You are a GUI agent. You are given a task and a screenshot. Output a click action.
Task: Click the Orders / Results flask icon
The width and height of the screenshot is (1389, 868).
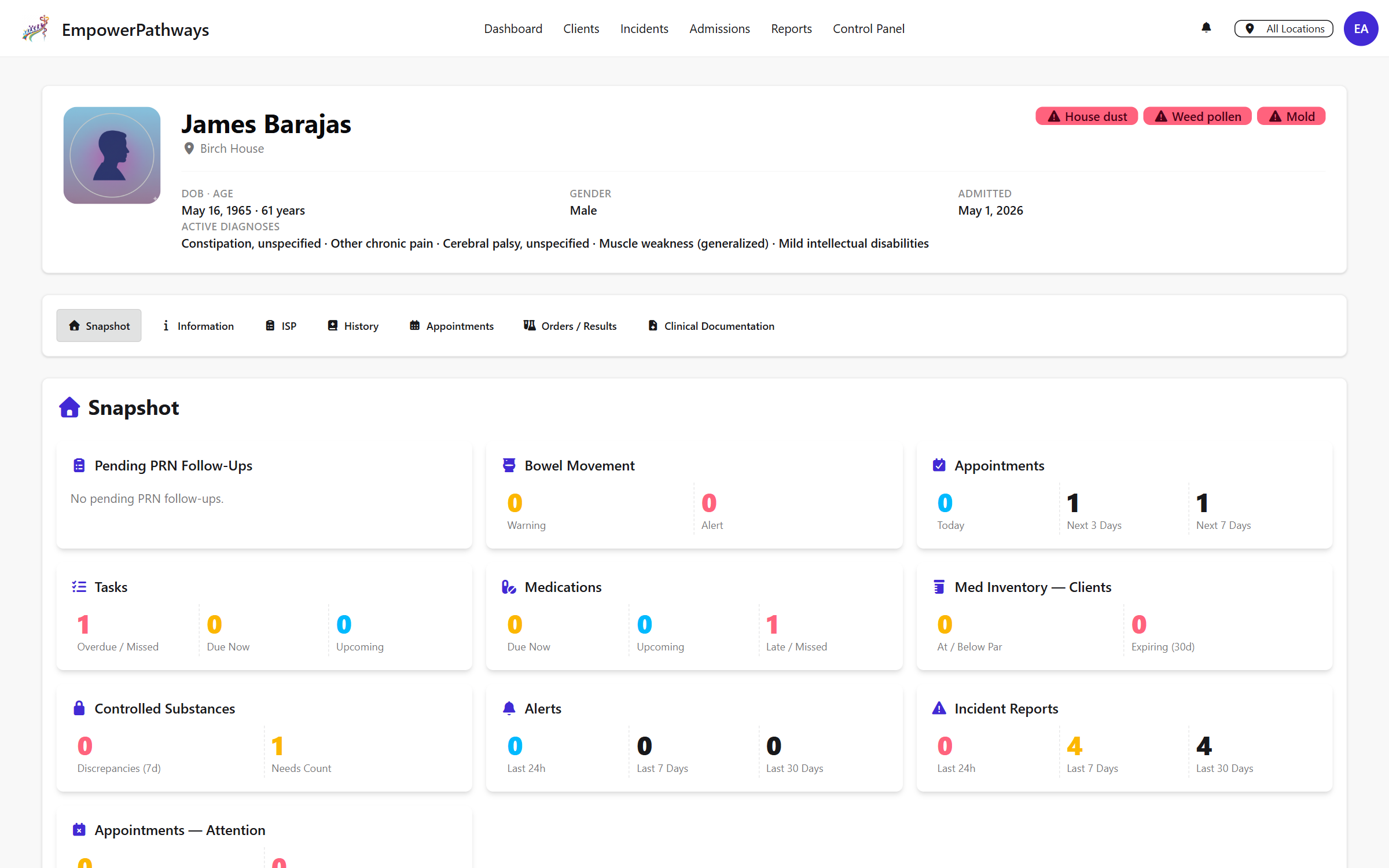[530, 326]
